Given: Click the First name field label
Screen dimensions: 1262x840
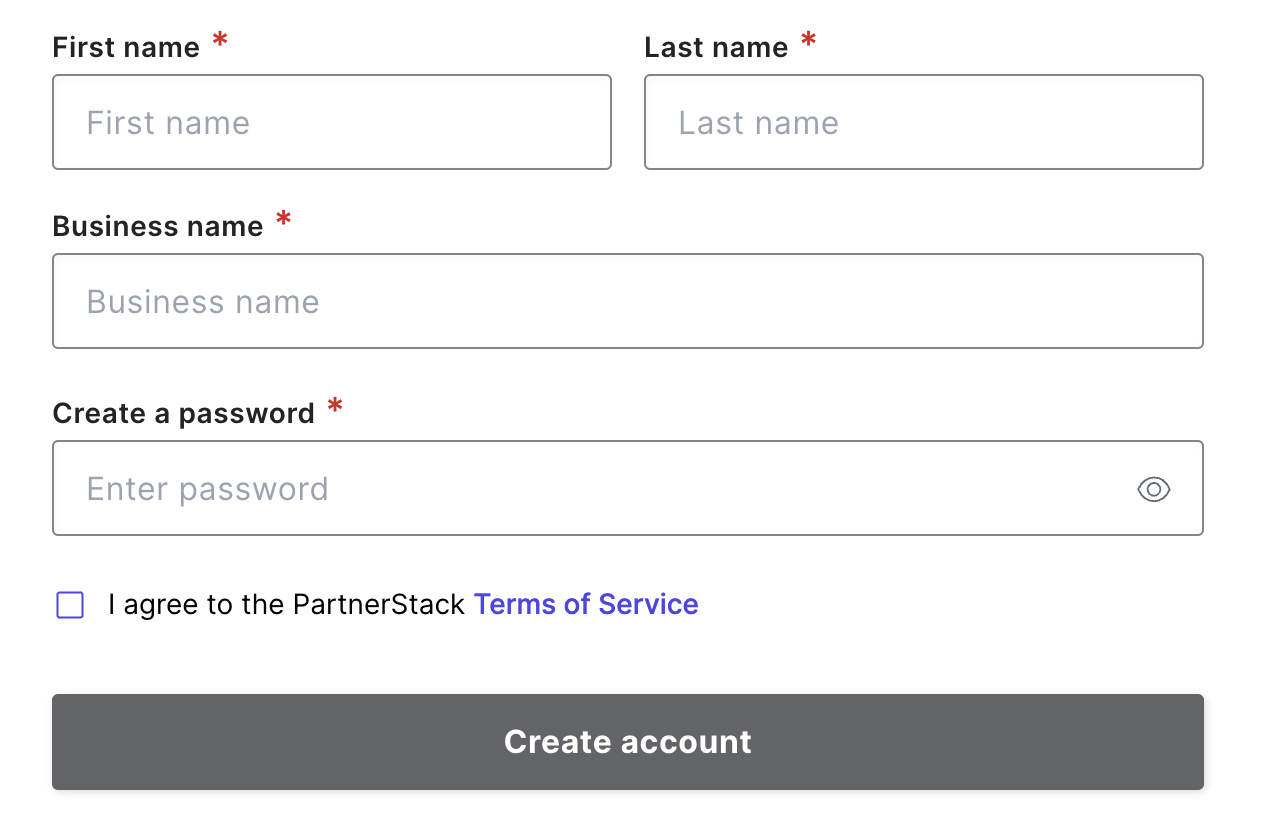Looking at the screenshot, I should (x=126, y=47).
